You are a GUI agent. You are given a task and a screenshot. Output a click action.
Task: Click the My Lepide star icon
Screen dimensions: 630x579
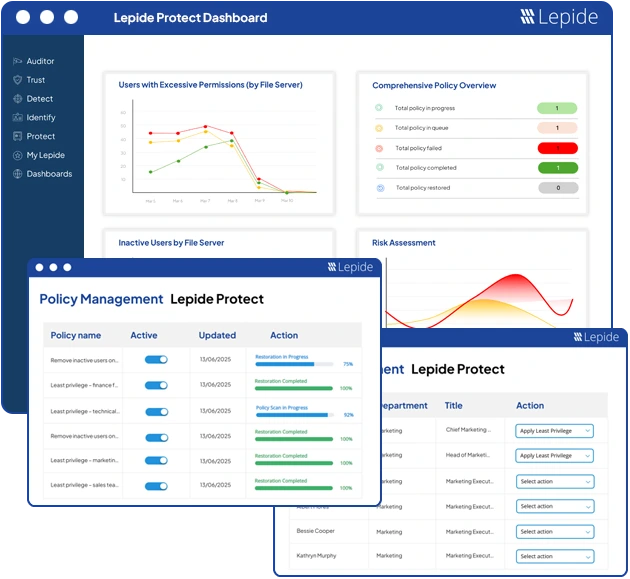[x=17, y=155]
